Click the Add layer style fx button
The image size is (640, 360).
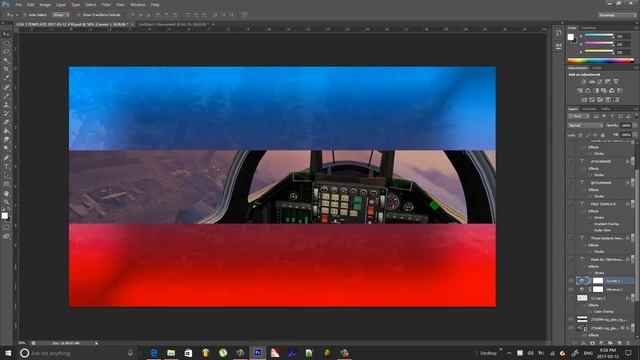583,343
